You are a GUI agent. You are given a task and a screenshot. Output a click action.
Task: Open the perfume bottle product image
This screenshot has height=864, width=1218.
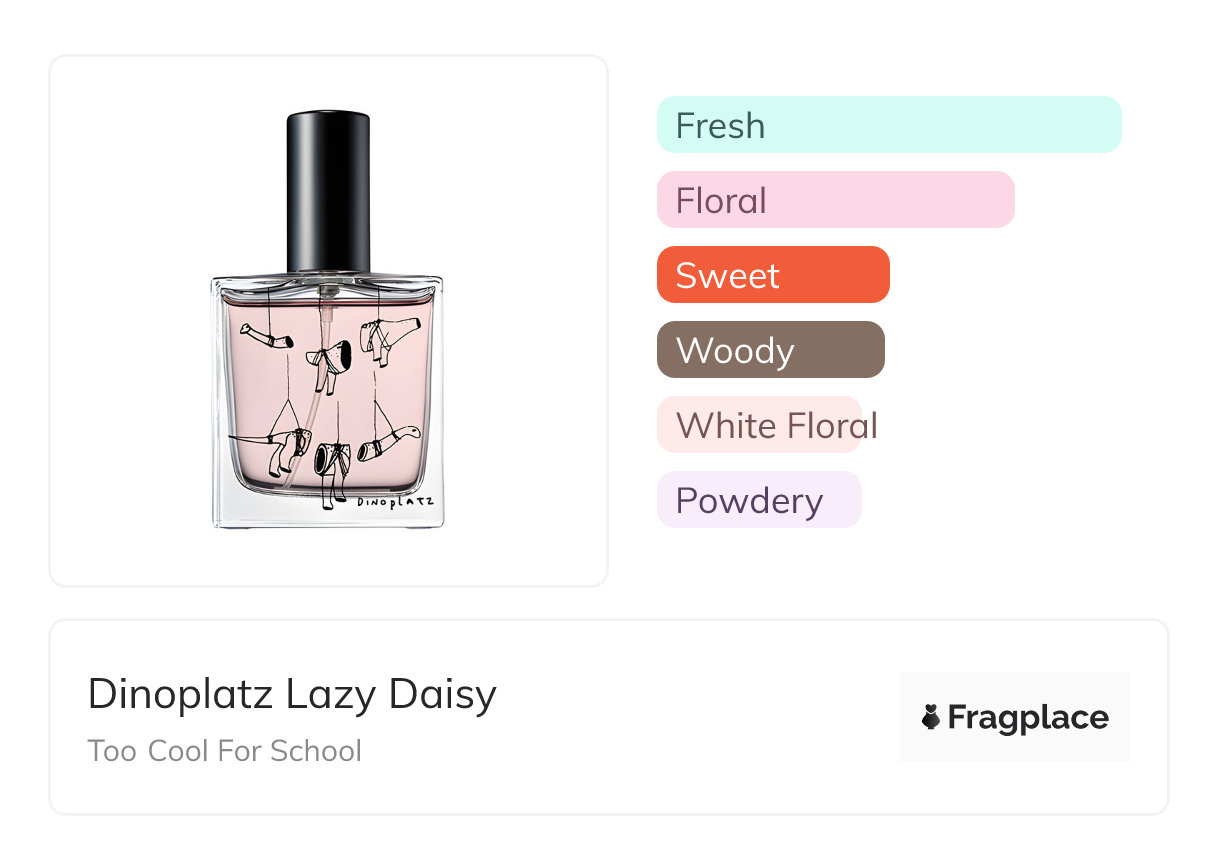[x=328, y=320]
